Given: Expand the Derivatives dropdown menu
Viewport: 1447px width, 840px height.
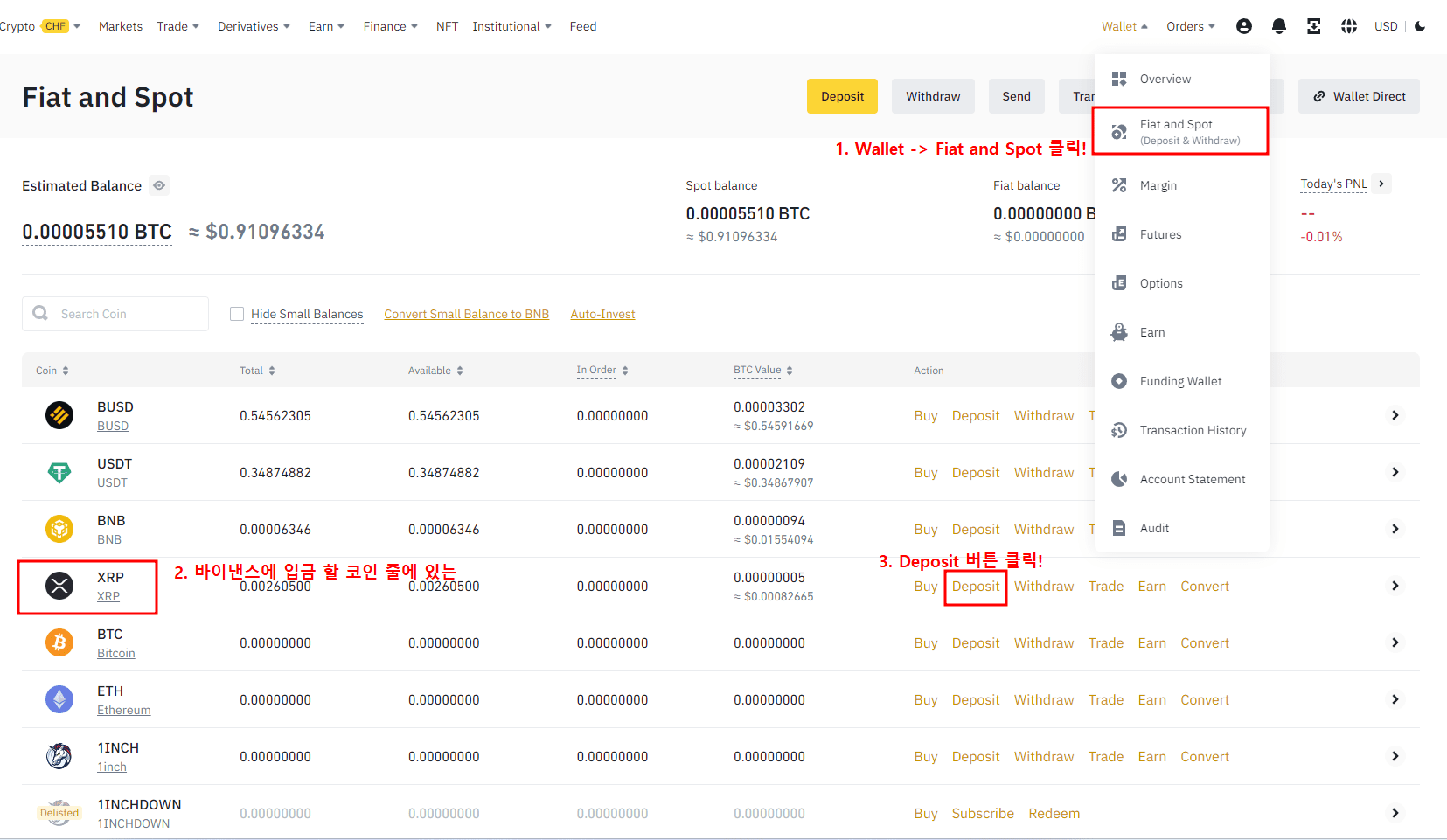Looking at the screenshot, I should coord(254,26).
